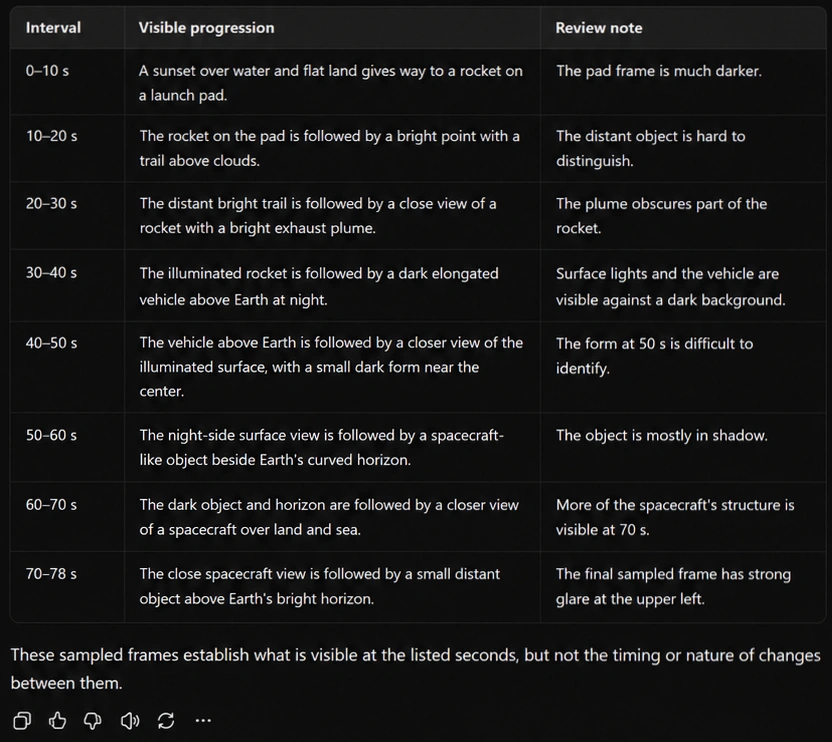Click the note "The distant object is hard to distinguish."
Screen dimensions: 832x742
[651, 148]
